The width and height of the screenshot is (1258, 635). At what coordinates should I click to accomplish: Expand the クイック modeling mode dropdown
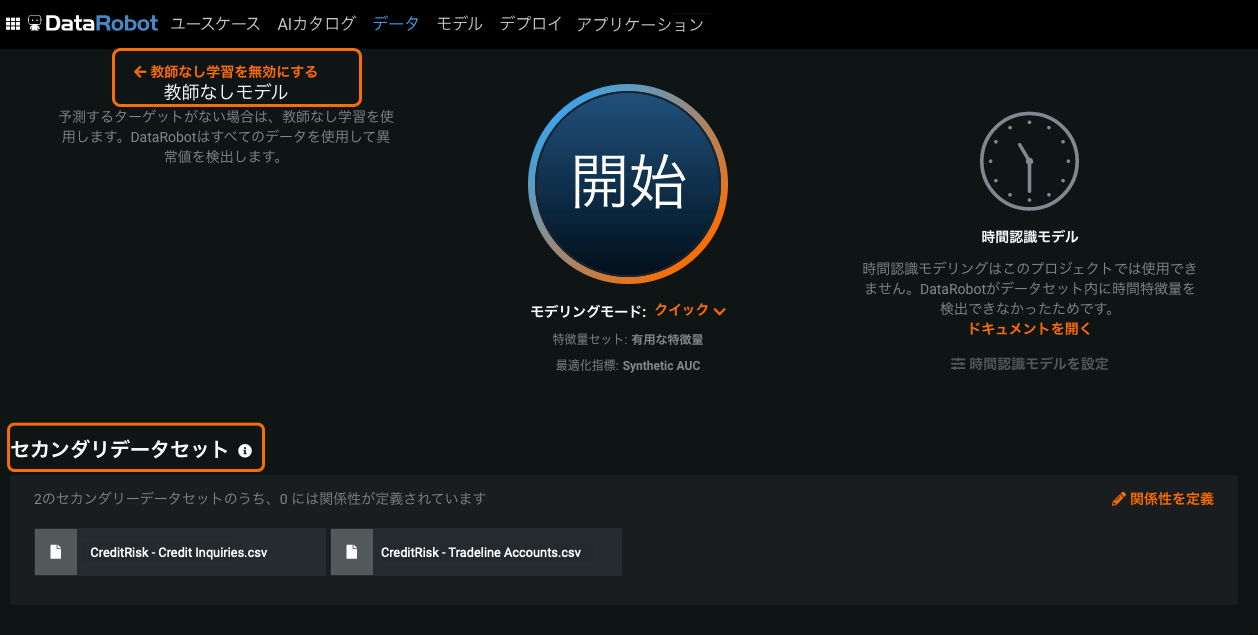point(690,311)
